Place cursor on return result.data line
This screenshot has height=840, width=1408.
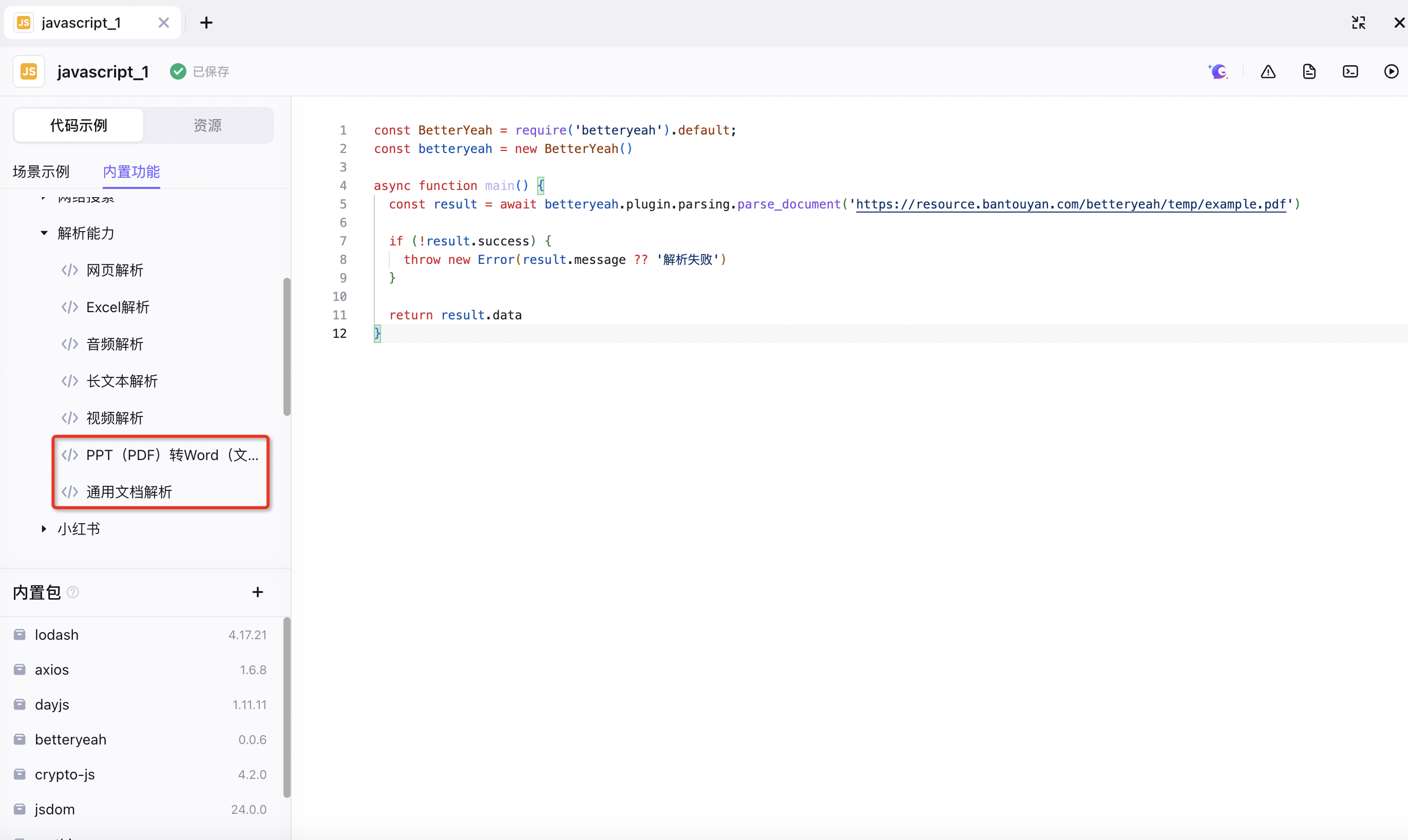[455, 315]
